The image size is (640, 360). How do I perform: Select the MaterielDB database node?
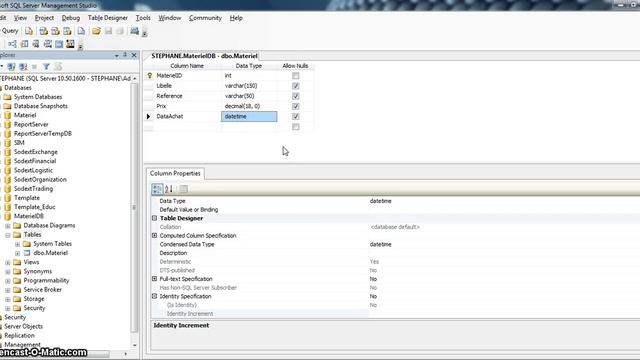[29, 216]
